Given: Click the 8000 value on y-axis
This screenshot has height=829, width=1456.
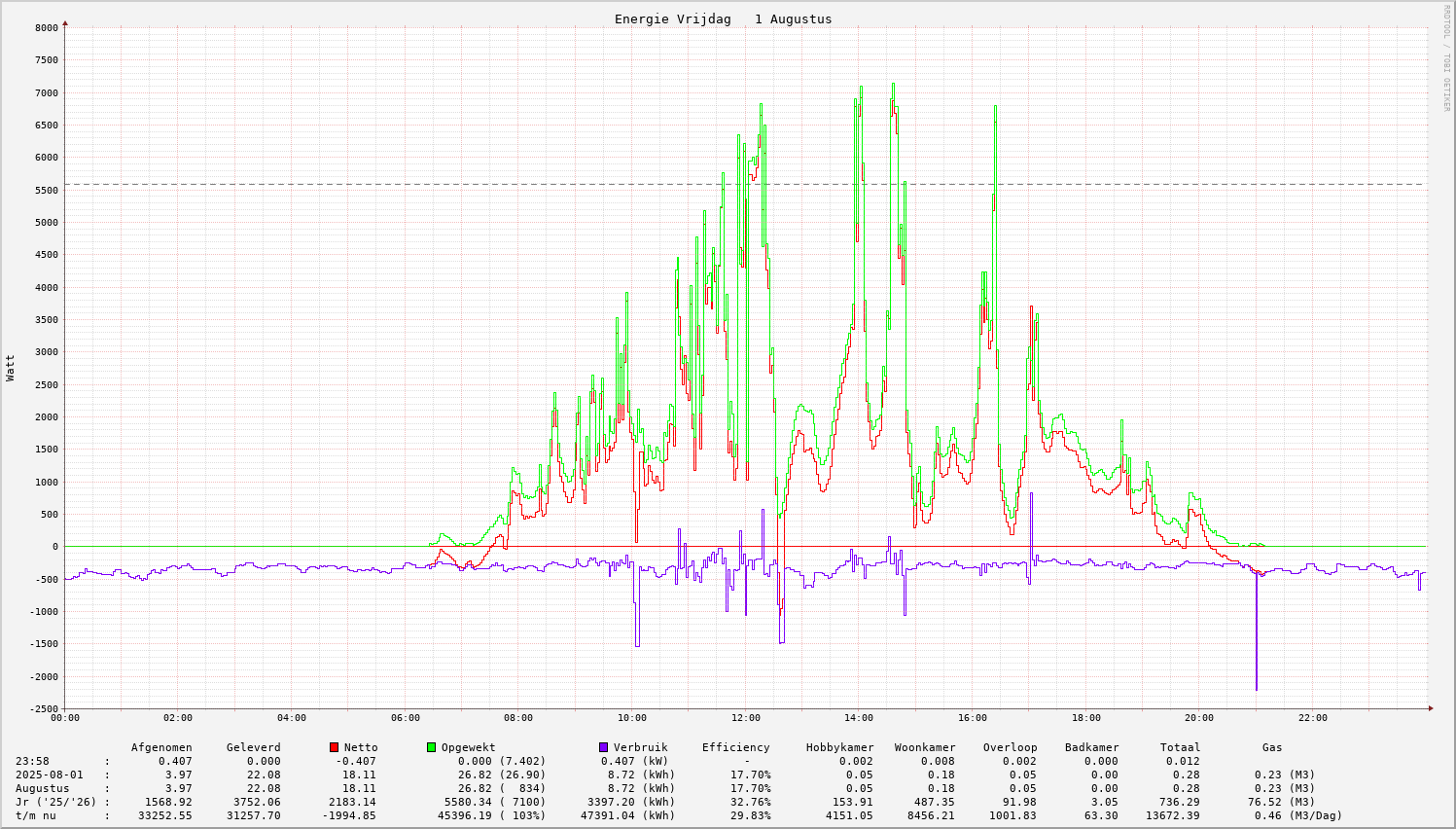Looking at the screenshot, I should coord(47,28).
